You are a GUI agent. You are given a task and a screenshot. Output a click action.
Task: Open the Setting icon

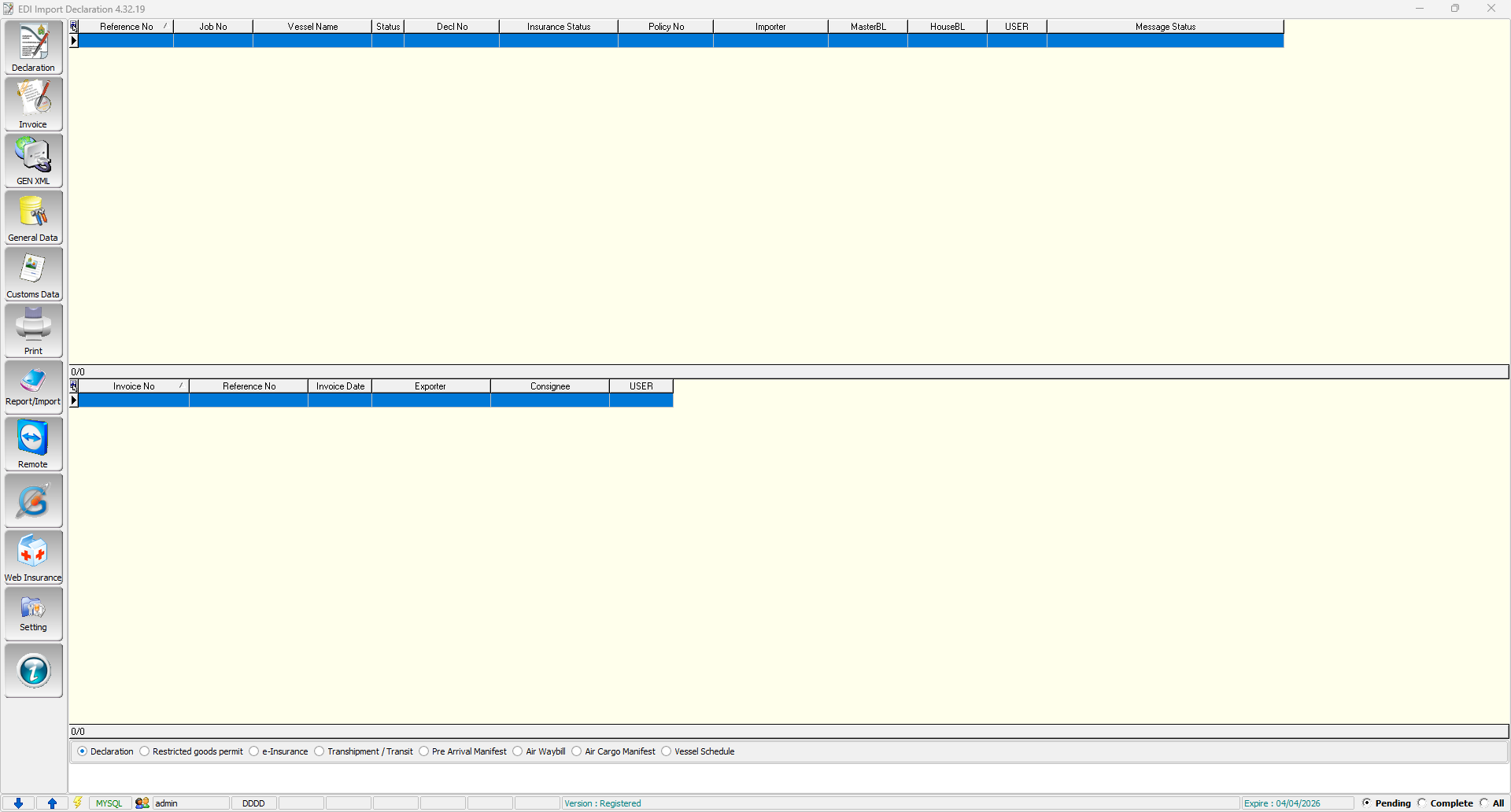[33, 614]
